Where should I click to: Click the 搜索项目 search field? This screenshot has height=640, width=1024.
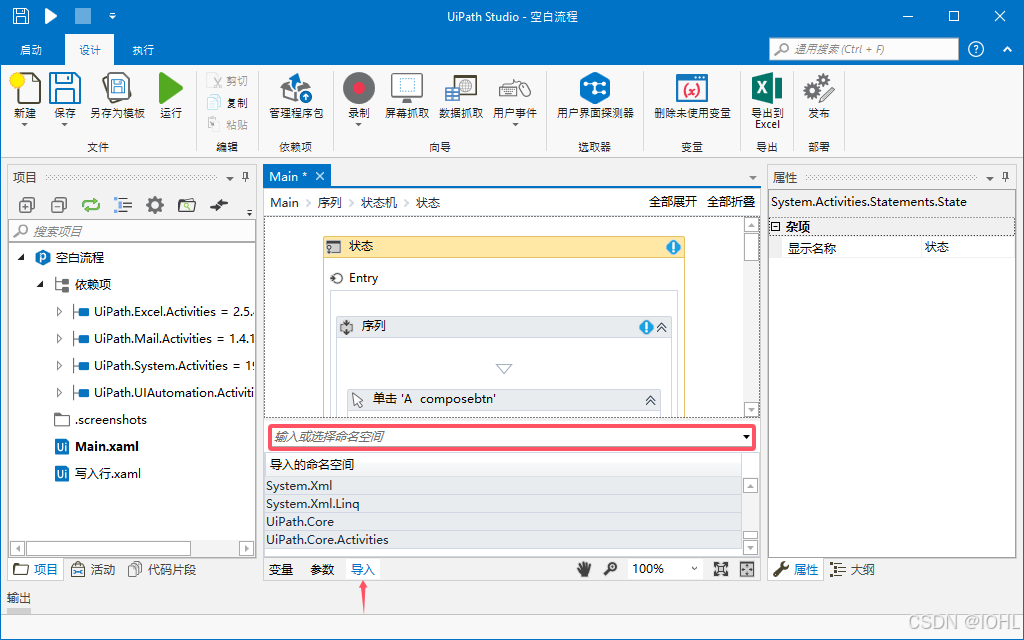[132, 231]
